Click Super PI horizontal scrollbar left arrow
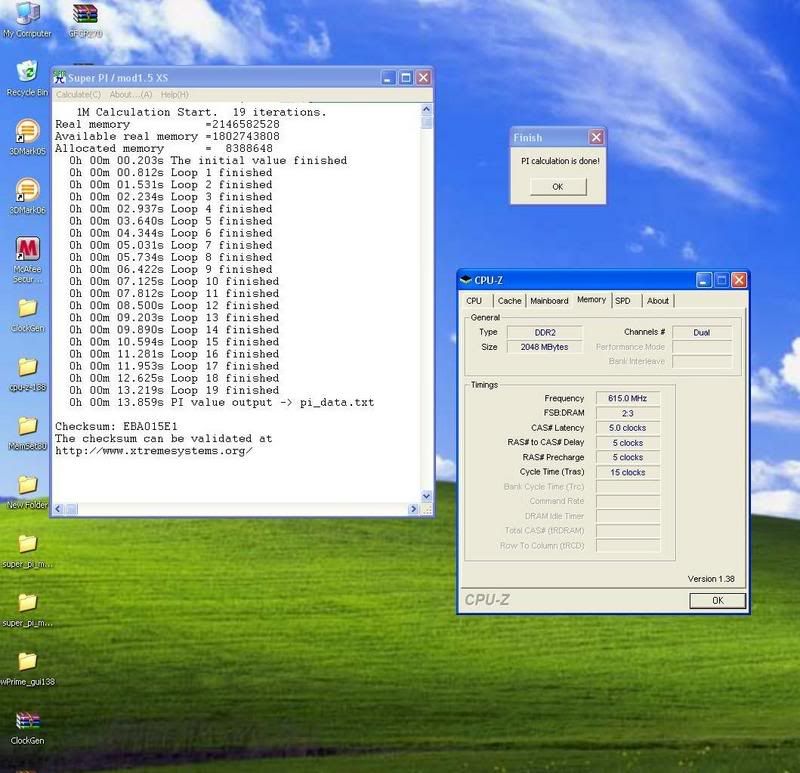Screen dimensions: 800x773 (x=58, y=509)
